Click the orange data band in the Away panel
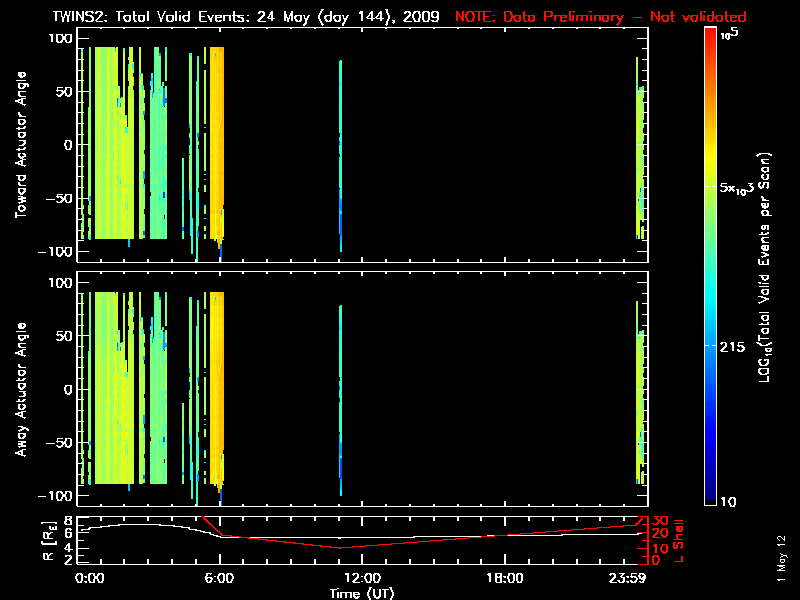This screenshot has height=600, width=800. [x=217, y=385]
